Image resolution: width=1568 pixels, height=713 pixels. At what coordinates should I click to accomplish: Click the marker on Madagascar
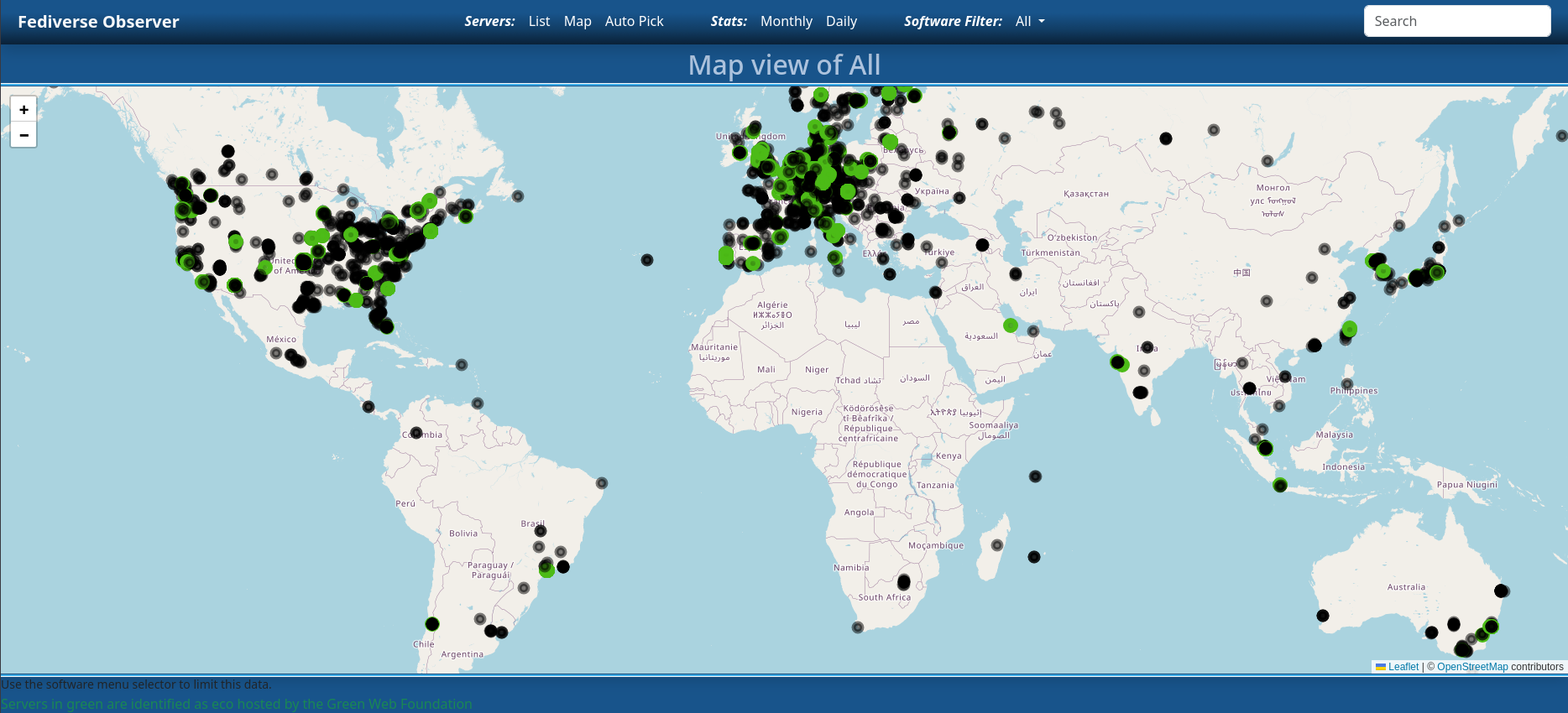pyautogui.click(x=997, y=545)
